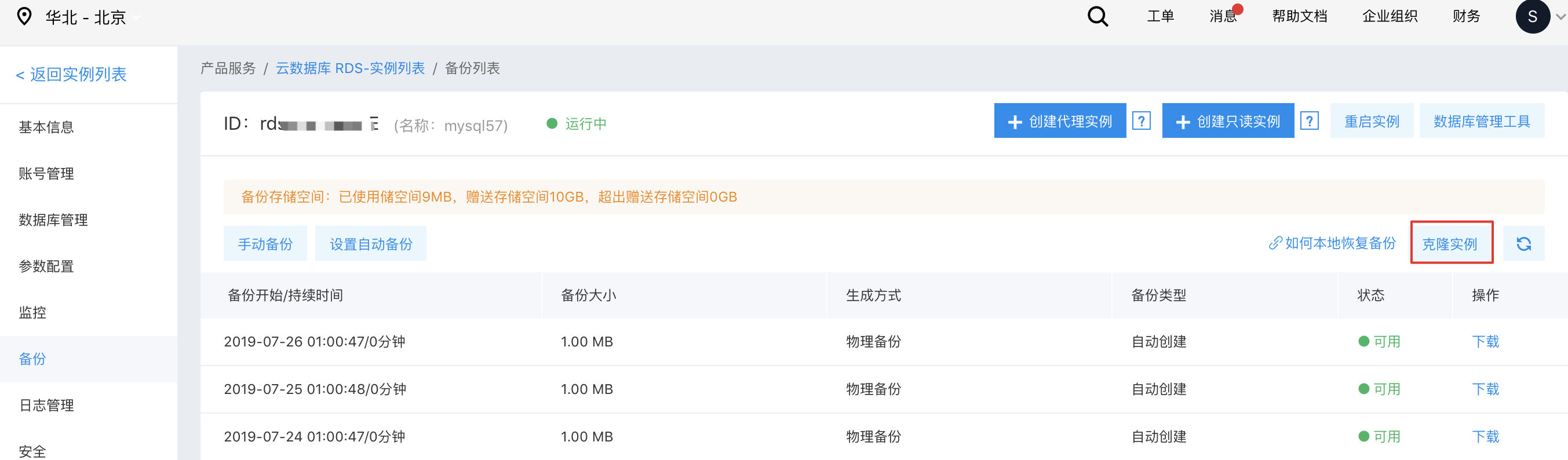The width and height of the screenshot is (1568, 460).
Task: Select 备份 in sidebar
Action: tap(88, 359)
